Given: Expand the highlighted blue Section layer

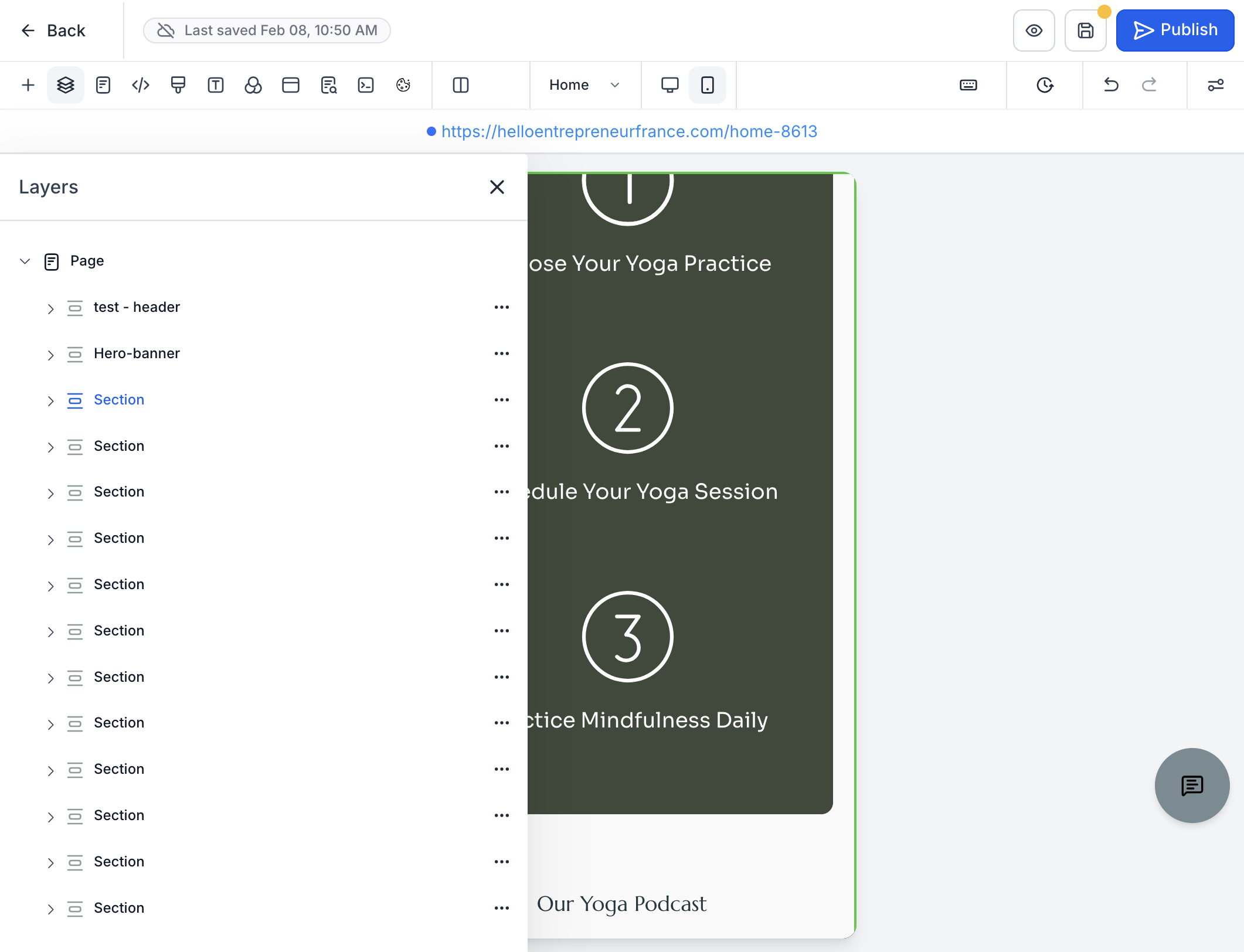Looking at the screenshot, I should [50, 401].
